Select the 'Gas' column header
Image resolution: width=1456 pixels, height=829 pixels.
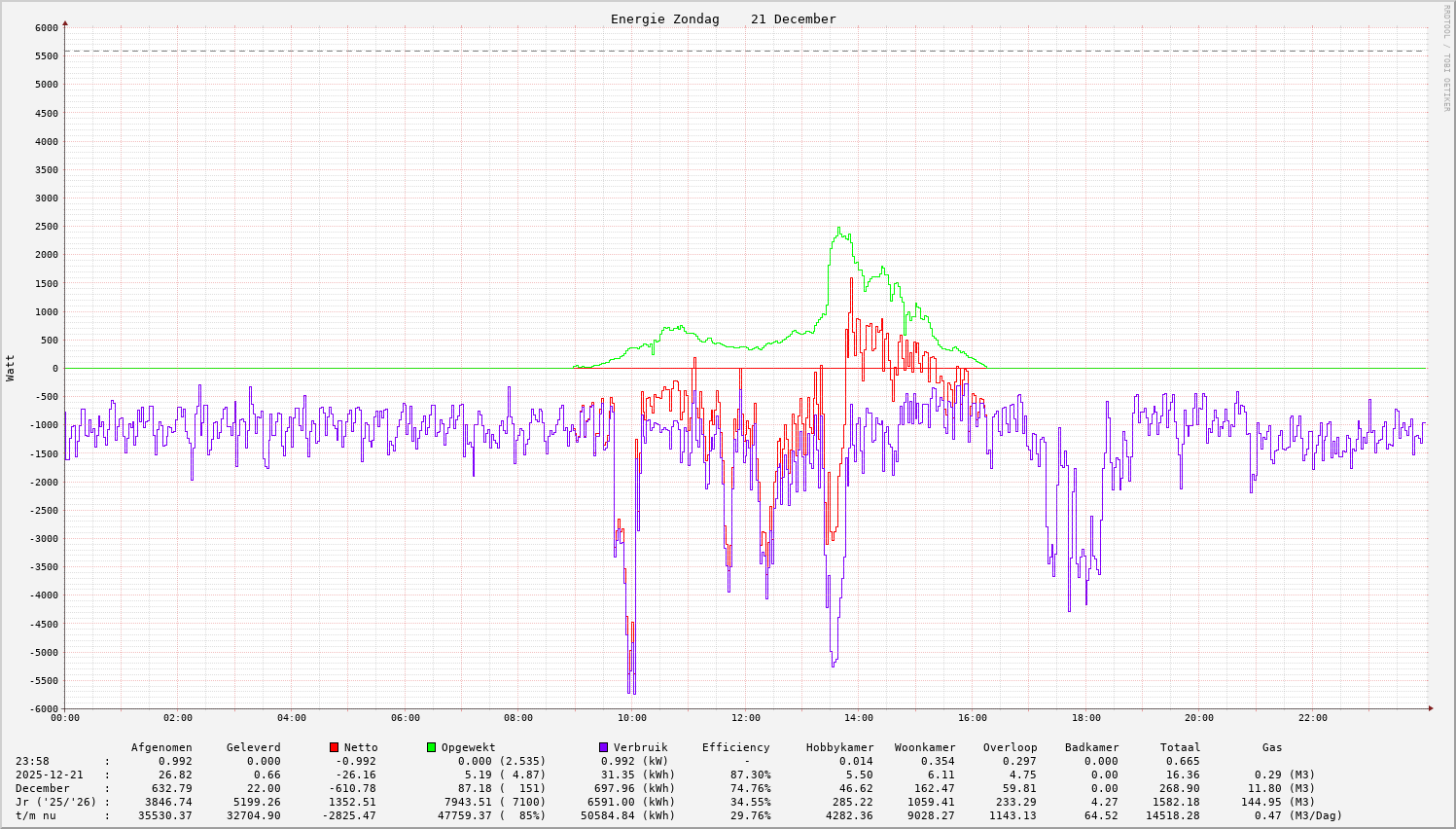coord(1272,747)
